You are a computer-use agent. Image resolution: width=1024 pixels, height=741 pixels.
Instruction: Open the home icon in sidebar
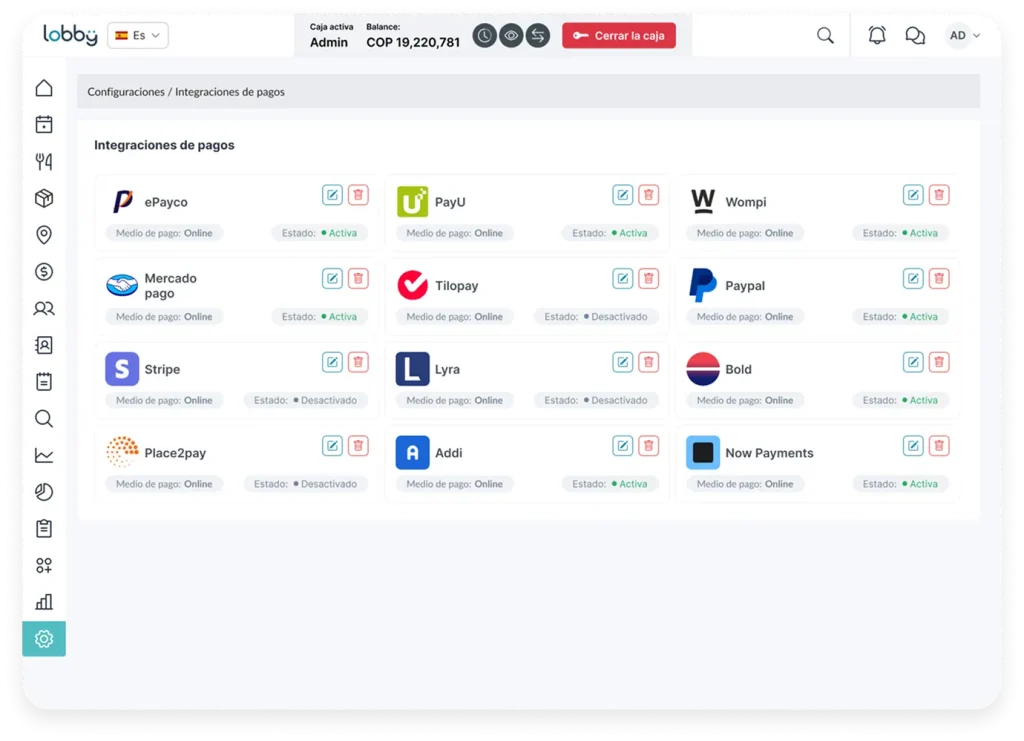(x=44, y=88)
